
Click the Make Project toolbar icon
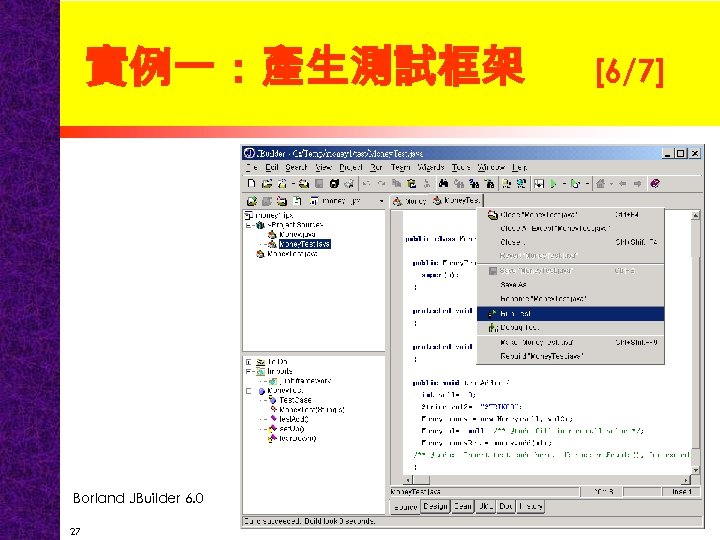pyautogui.click(x=506, y=184)
